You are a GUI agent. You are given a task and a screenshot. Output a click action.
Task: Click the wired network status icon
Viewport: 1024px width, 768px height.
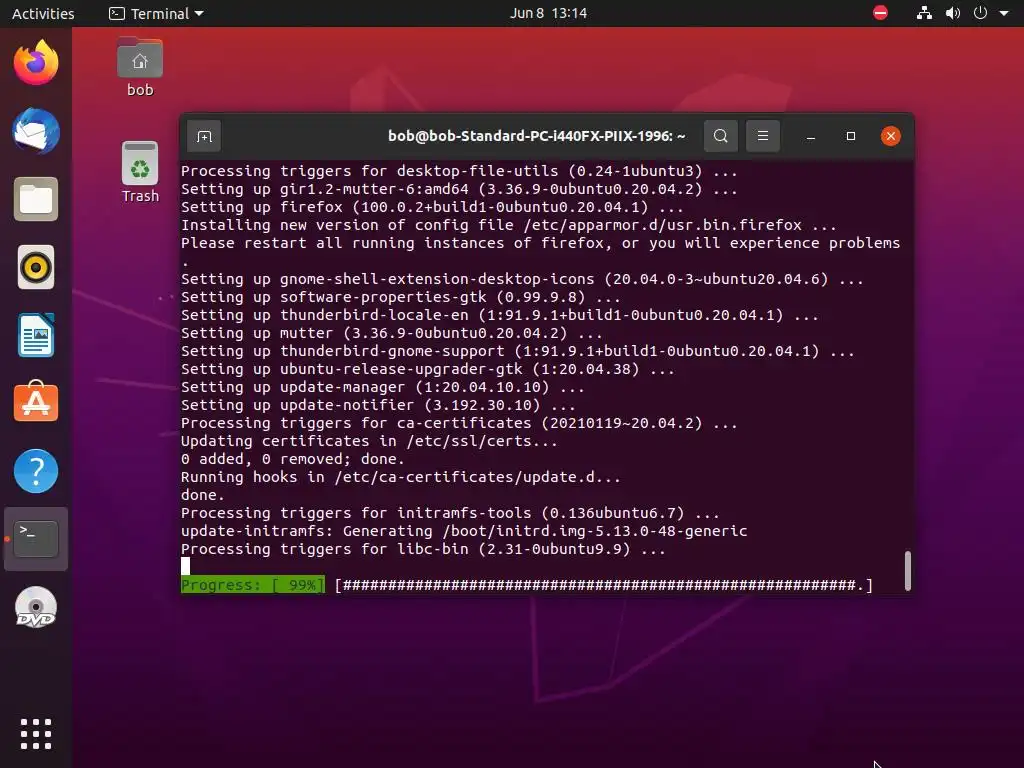(924, 13)
